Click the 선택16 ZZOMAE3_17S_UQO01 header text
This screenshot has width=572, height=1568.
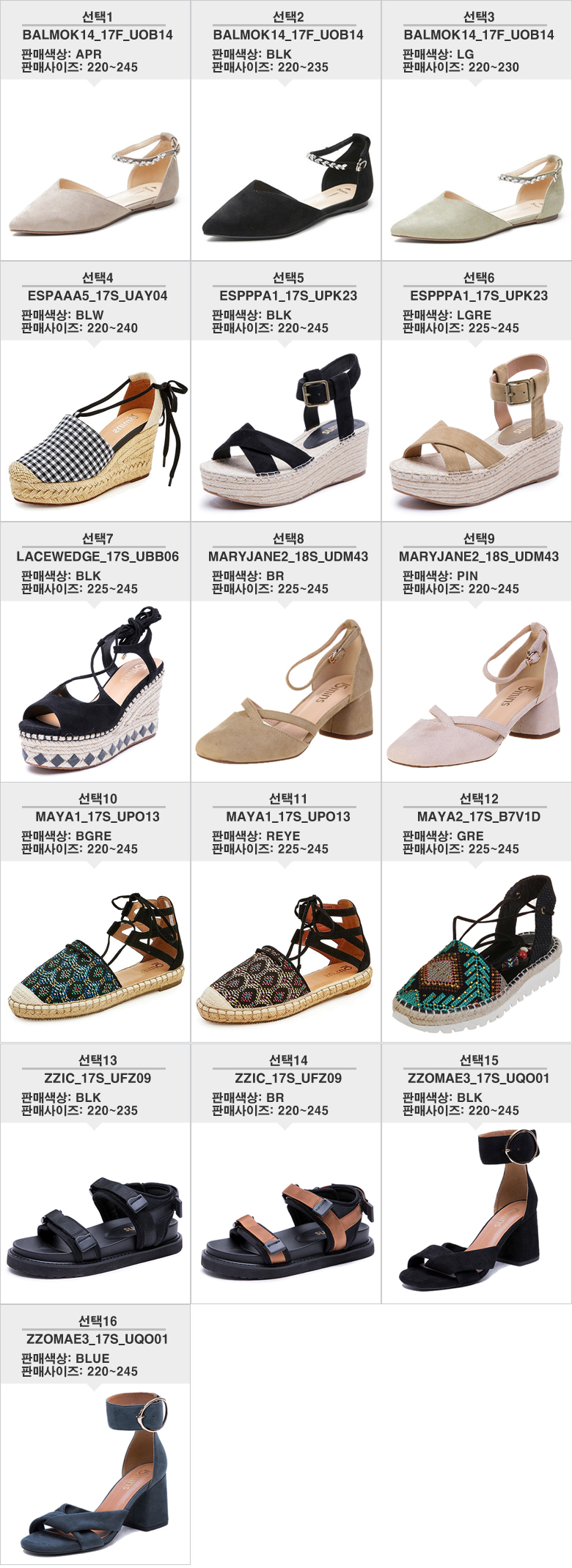tap(98, 1339)
